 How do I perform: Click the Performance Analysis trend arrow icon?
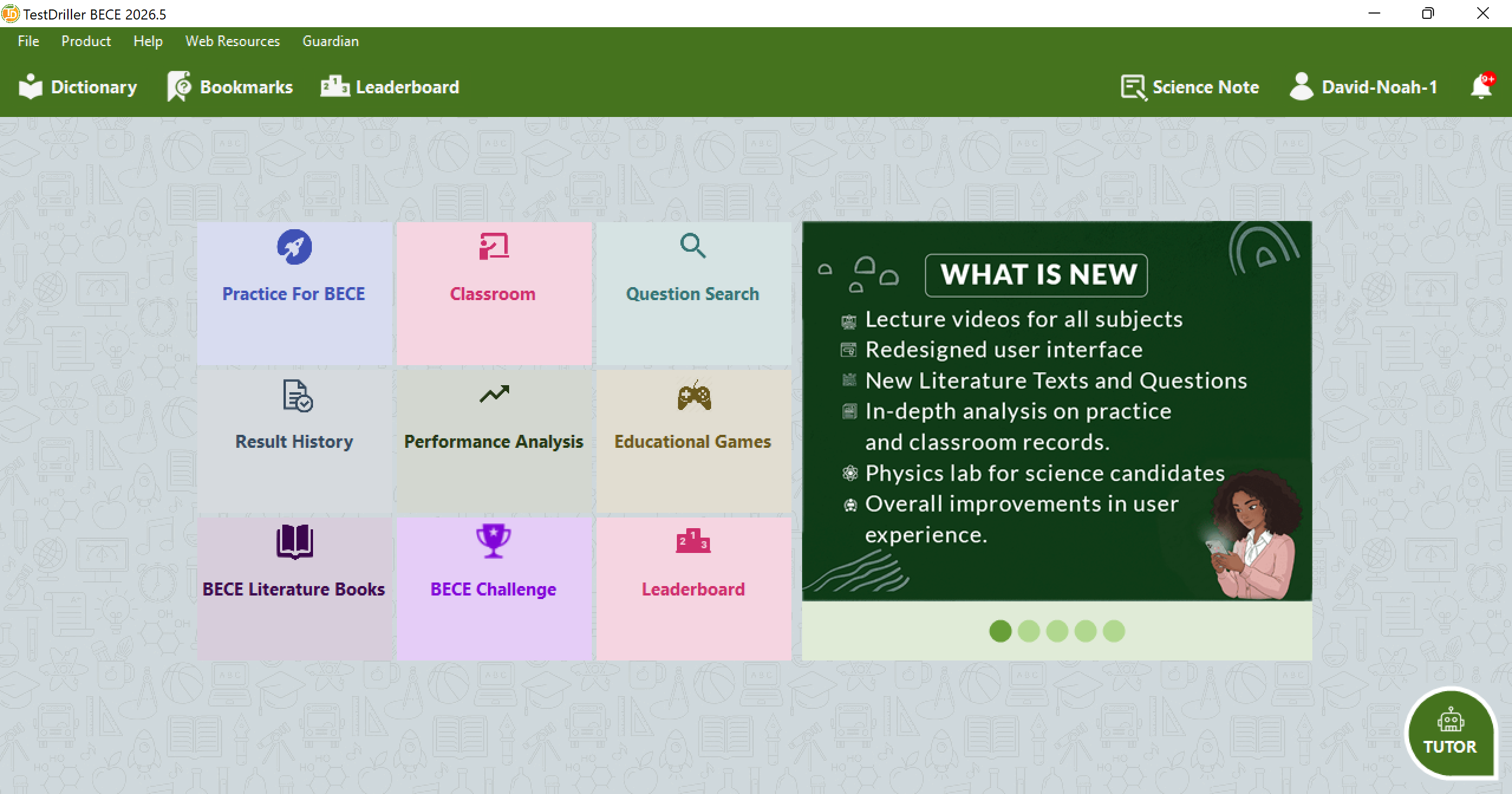coord(494,394)
